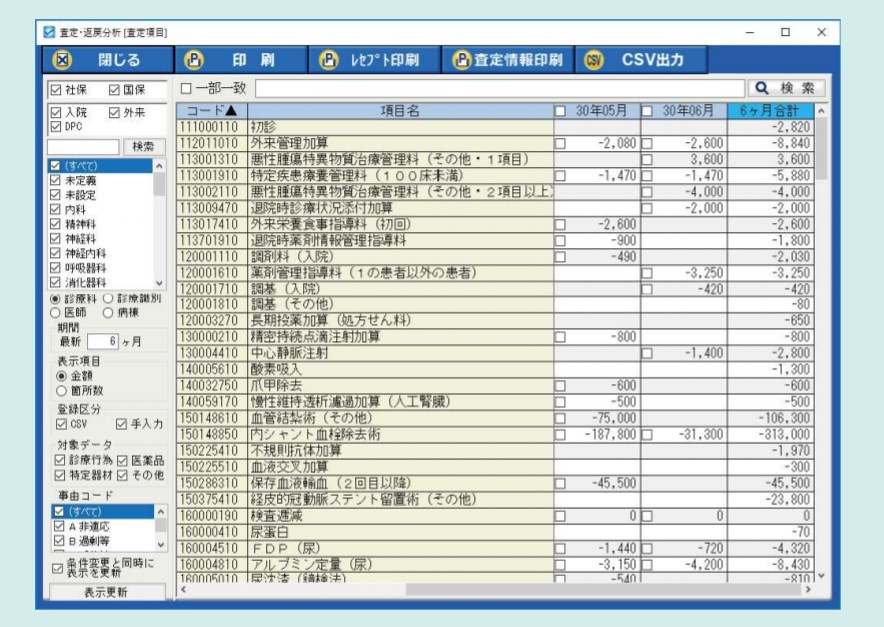
Task: Uncheck 呼吸器科 in department list
Action: 55,268
